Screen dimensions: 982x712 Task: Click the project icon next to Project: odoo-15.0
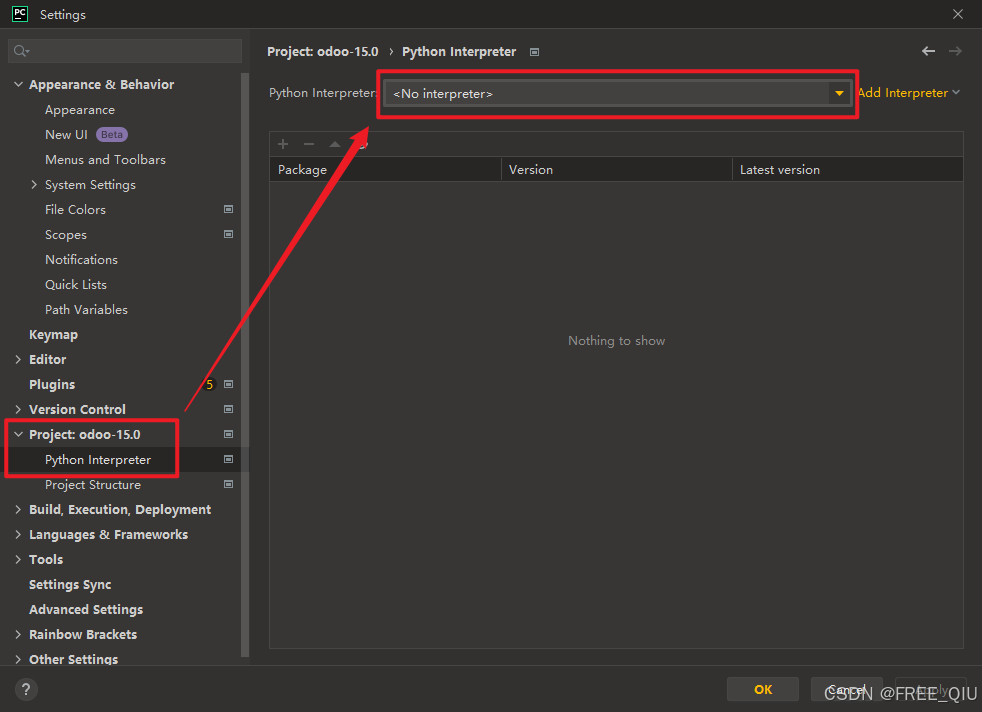pos(229,434)
